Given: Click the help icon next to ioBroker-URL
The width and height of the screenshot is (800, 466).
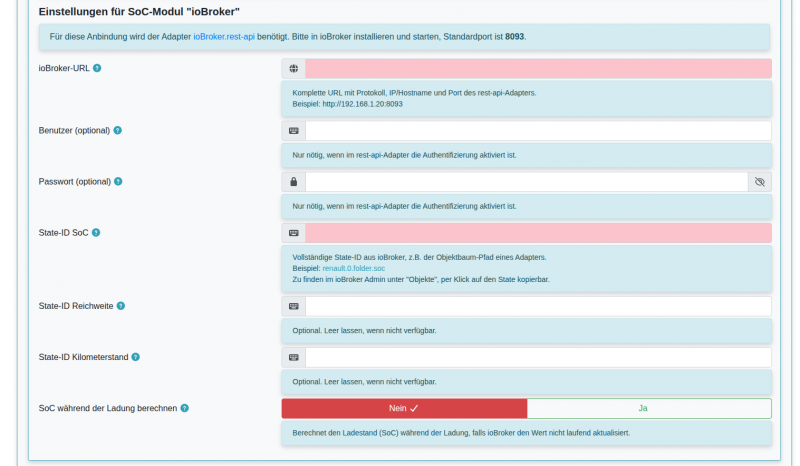Looking at the screenshot, I should tap(97, 68).
